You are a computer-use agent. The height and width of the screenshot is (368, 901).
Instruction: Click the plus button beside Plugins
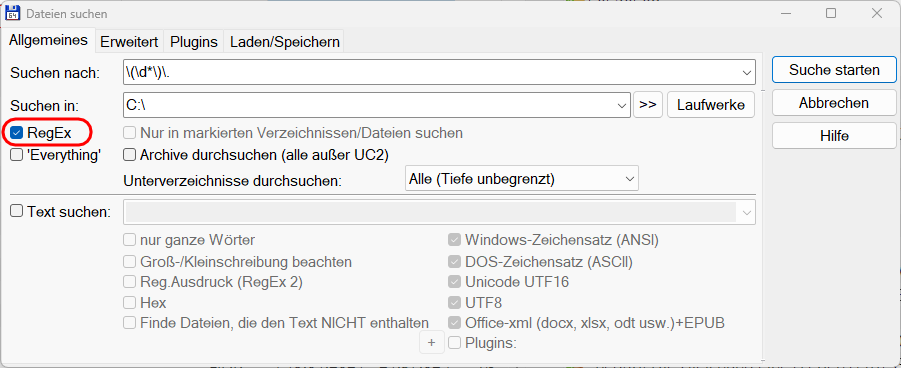[432, 343]
